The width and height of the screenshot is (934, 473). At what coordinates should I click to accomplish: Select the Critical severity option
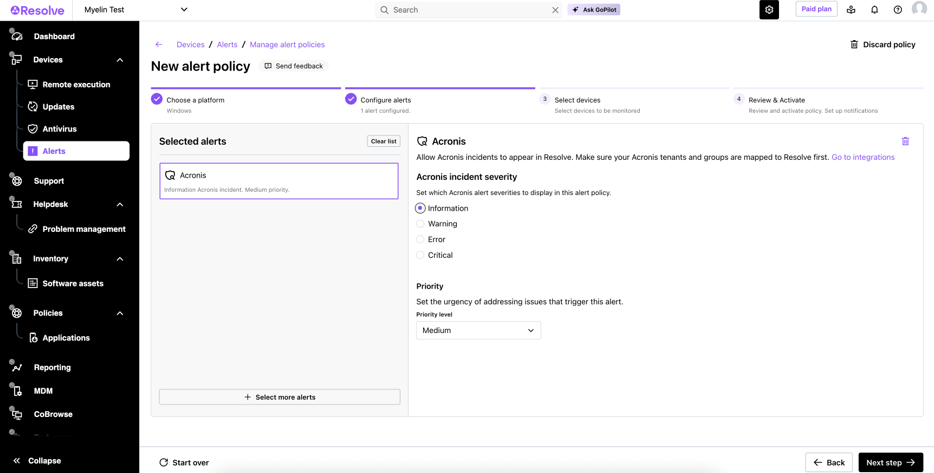[421, 255]
